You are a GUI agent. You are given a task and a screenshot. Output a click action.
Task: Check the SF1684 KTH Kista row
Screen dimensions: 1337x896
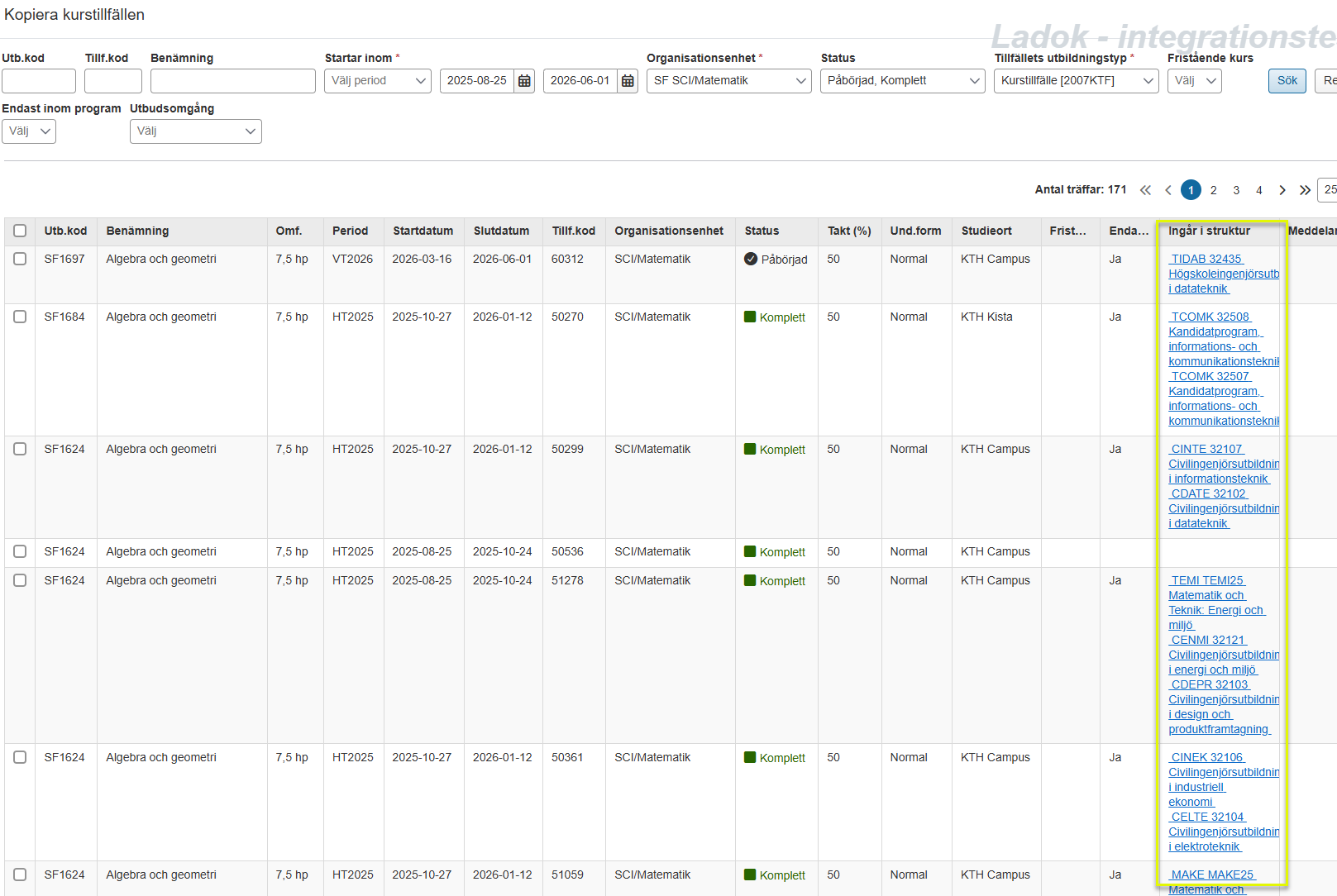coord(20,317)
